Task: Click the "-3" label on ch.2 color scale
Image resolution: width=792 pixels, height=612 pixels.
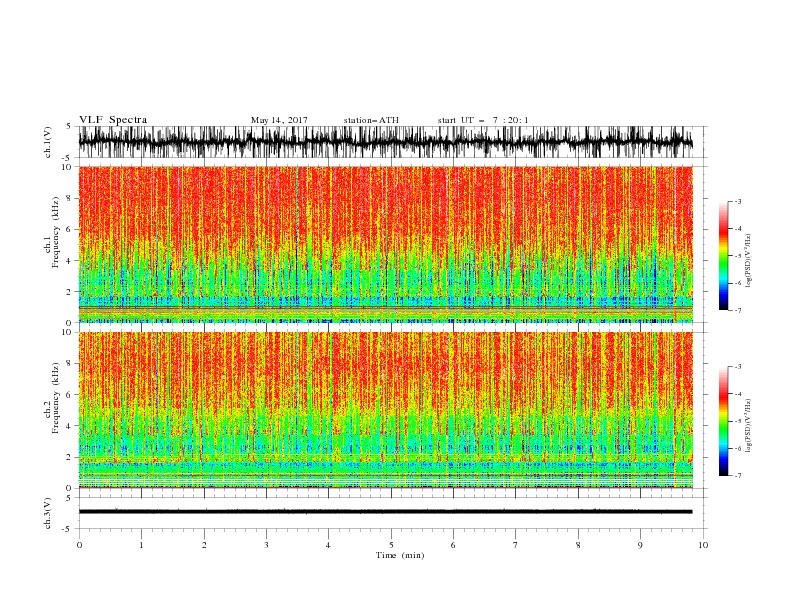Action: click(x=738, y=367)
